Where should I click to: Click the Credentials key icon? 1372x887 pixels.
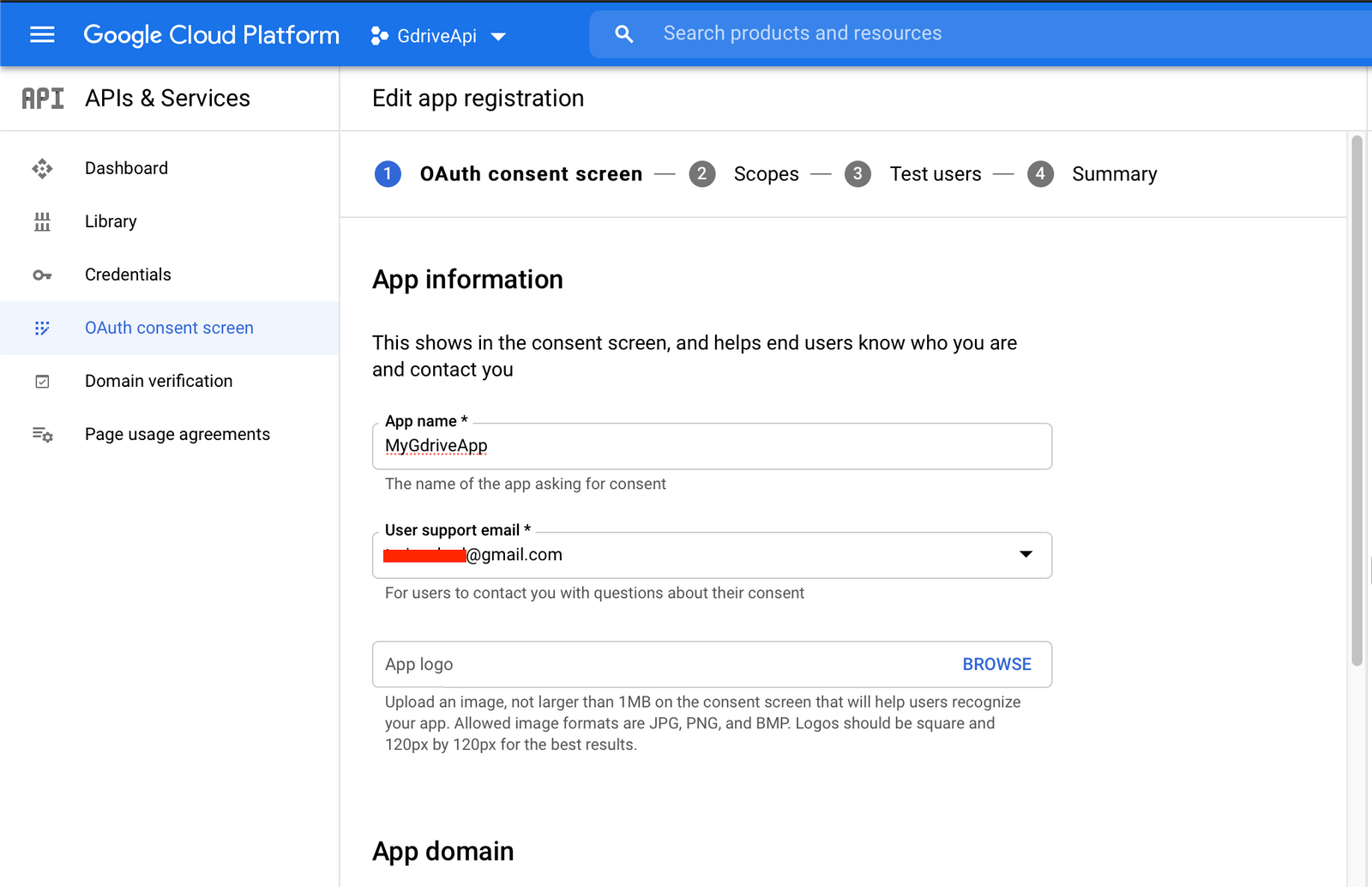click(x=42, y=275)
